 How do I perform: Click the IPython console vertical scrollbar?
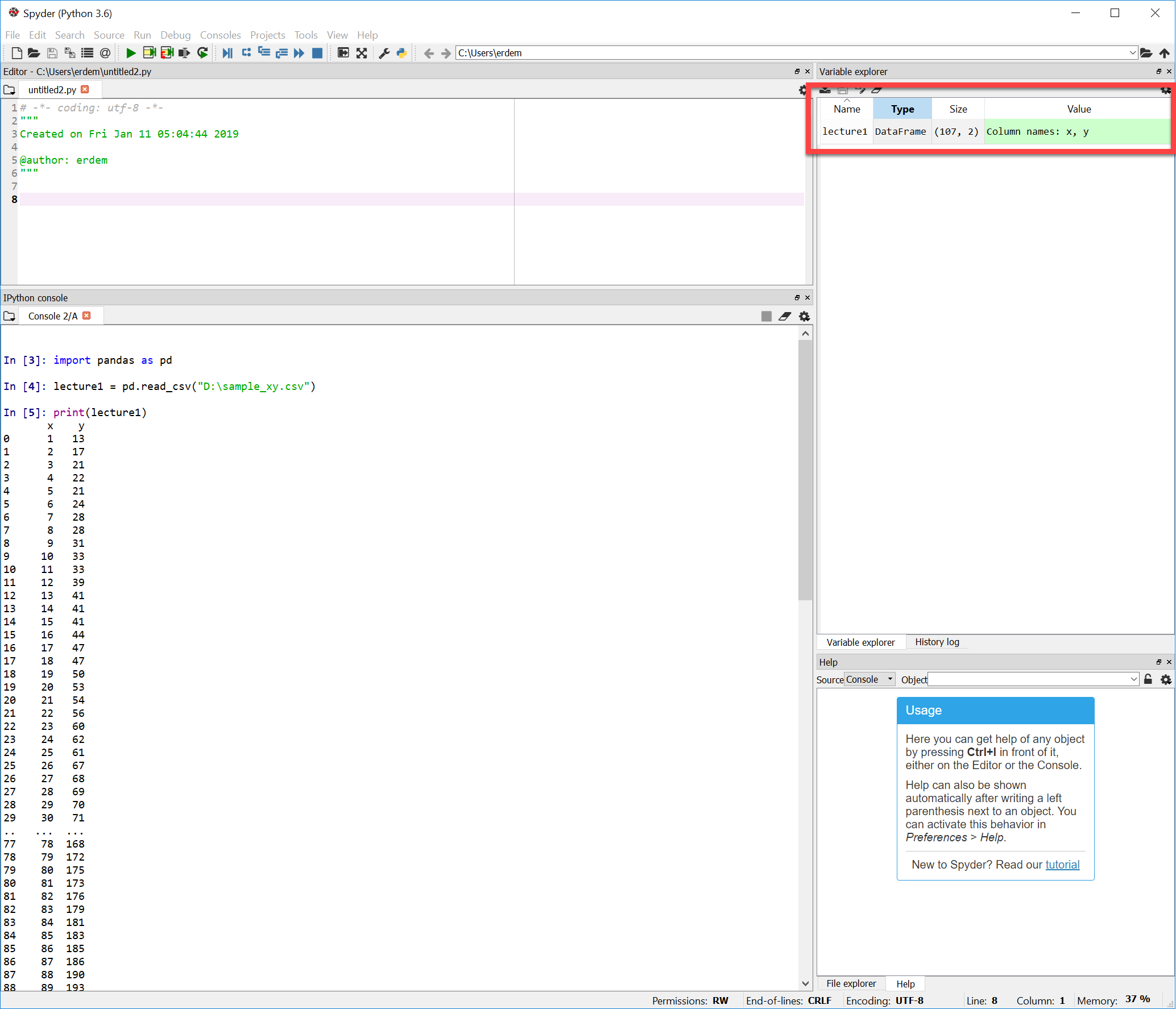tap(805, 470)
